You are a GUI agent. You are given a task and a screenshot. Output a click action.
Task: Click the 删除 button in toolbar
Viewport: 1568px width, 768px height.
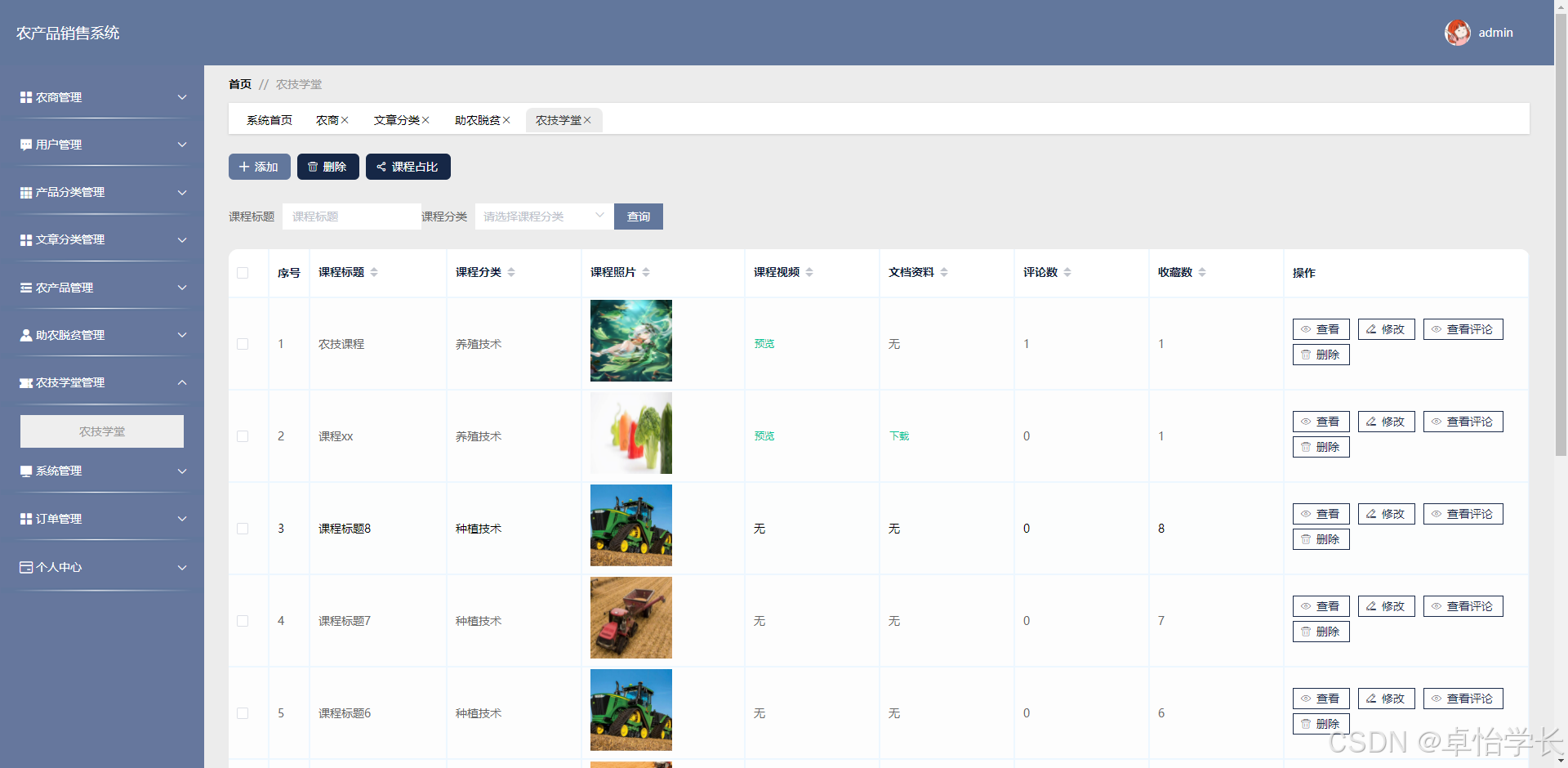point(327,167)
